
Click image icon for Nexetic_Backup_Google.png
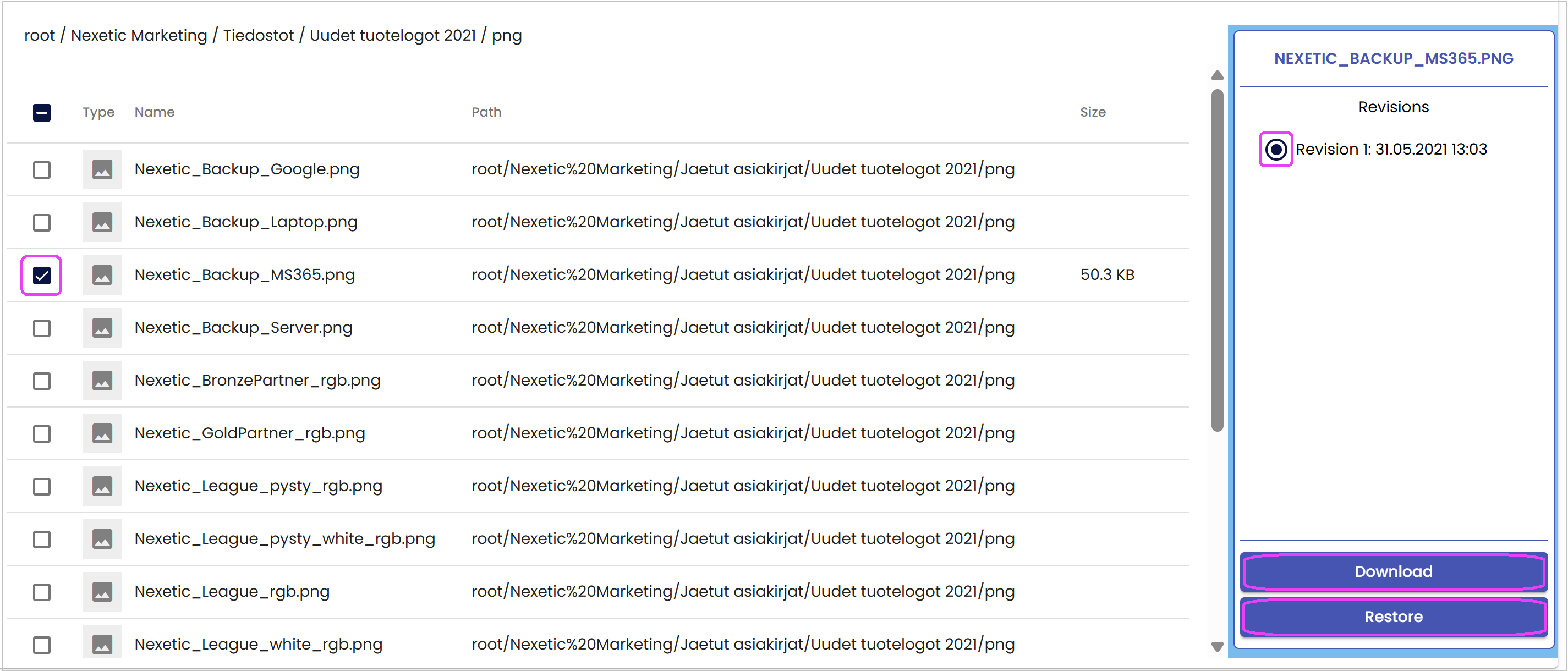[102, 169]
